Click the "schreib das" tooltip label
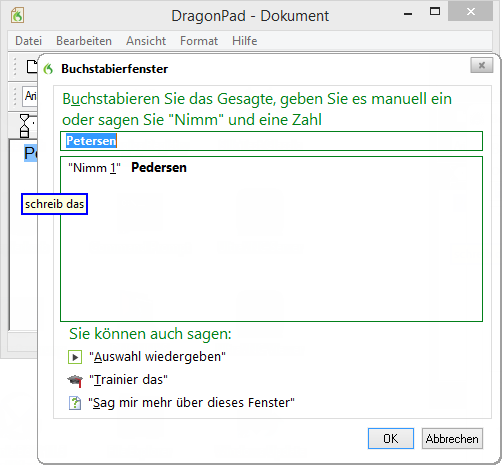The image size is (502, 465). pyautogui.click(x=54, y=204)
